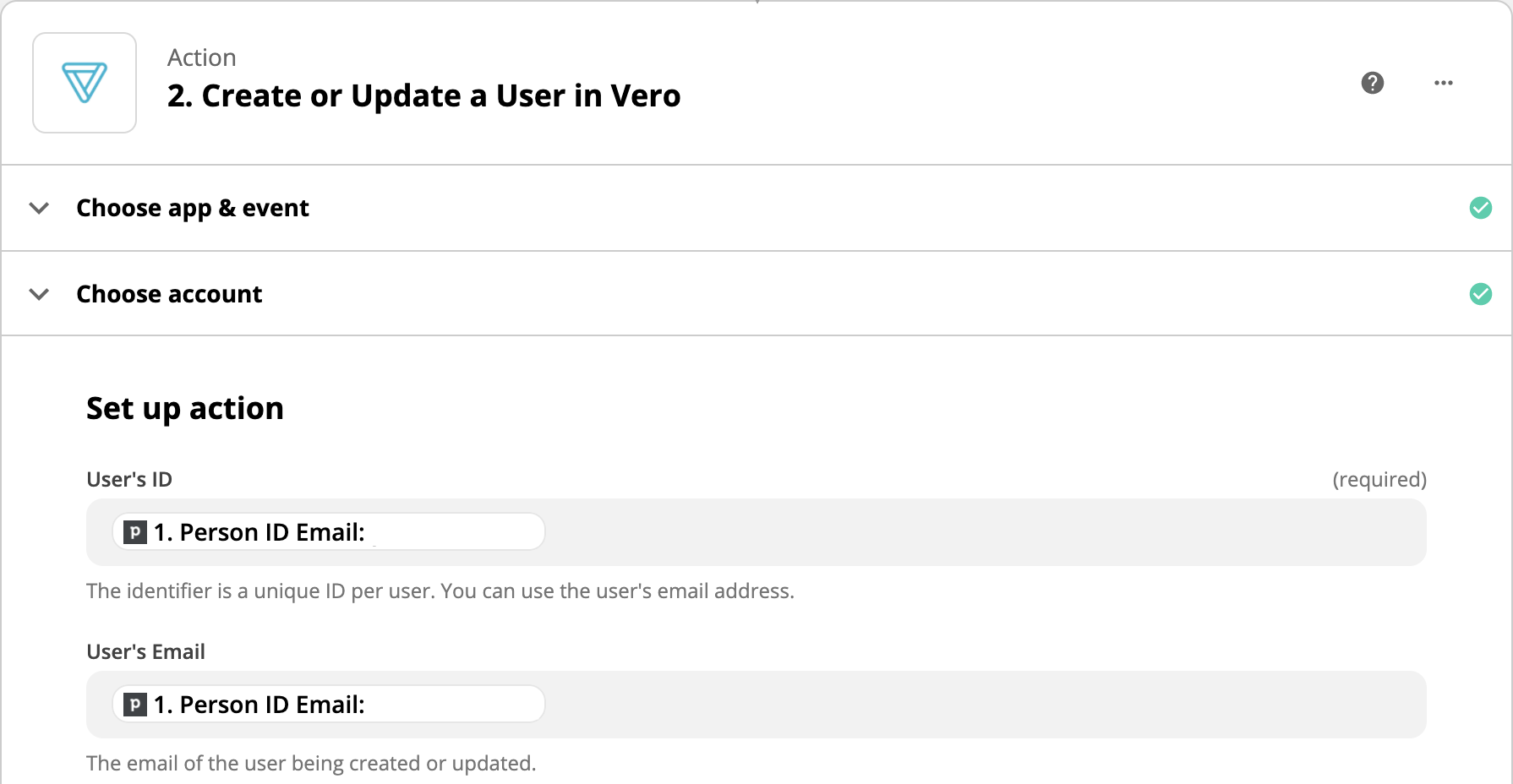This screenshot has height=784, width=1513.
Task: Select the chevron icon next to Choose account
Action: click(x=39, y=294)
